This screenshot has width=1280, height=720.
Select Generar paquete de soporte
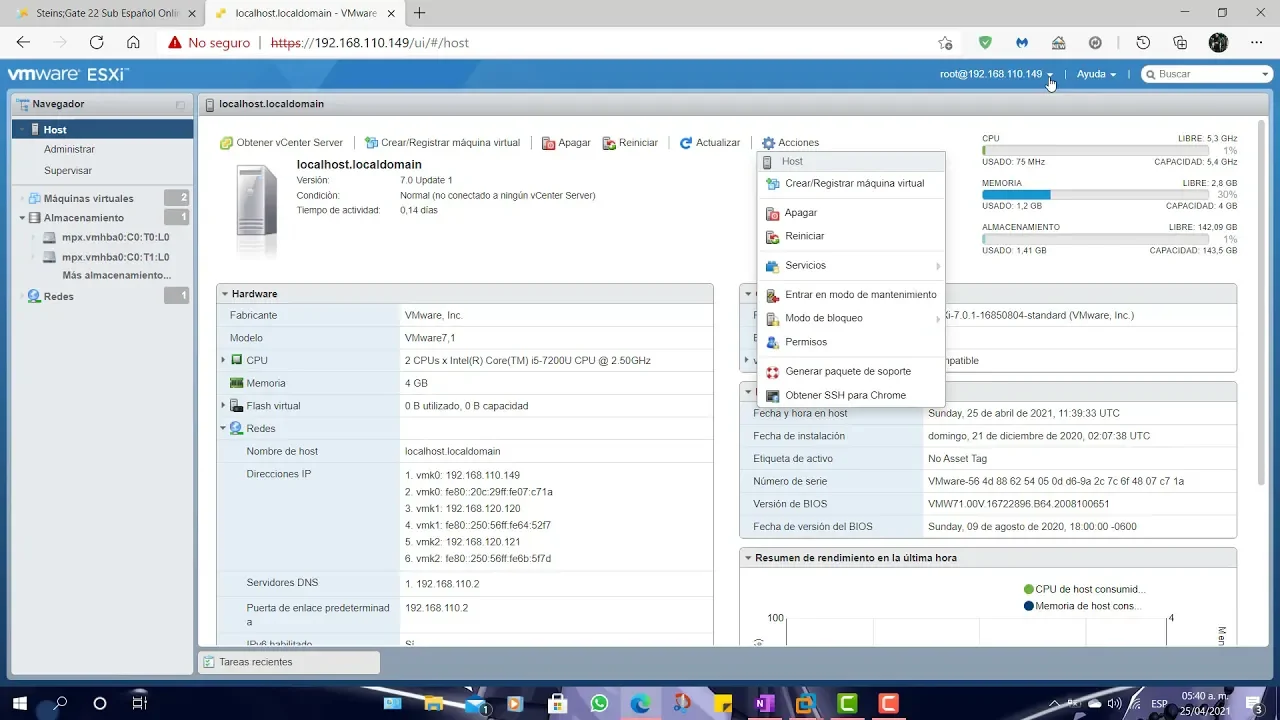pos(847,372)
